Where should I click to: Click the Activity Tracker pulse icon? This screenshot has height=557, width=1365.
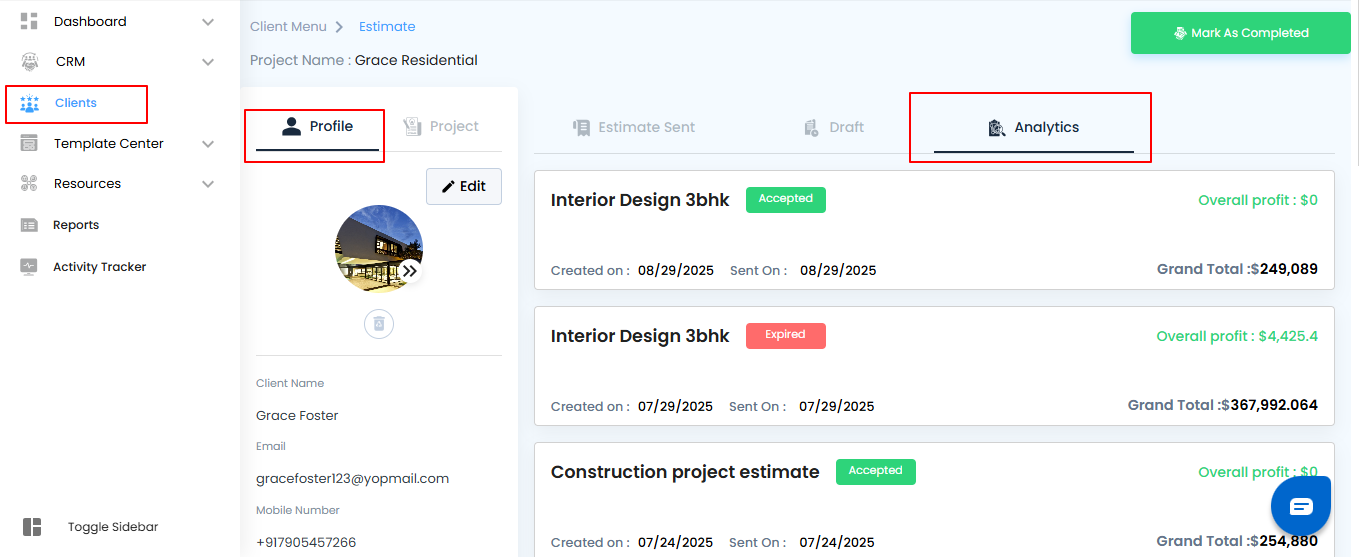pyautogui.click(x=29, y=267)
